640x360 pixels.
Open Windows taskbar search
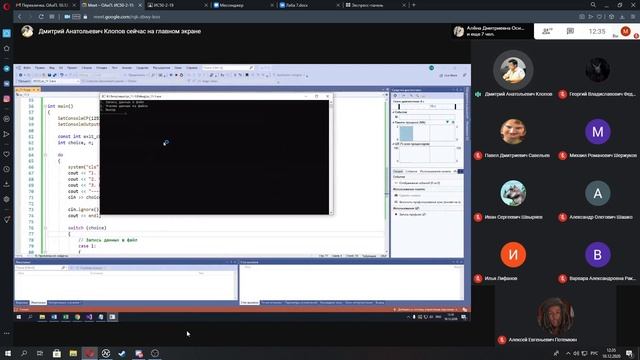[24, 353]
